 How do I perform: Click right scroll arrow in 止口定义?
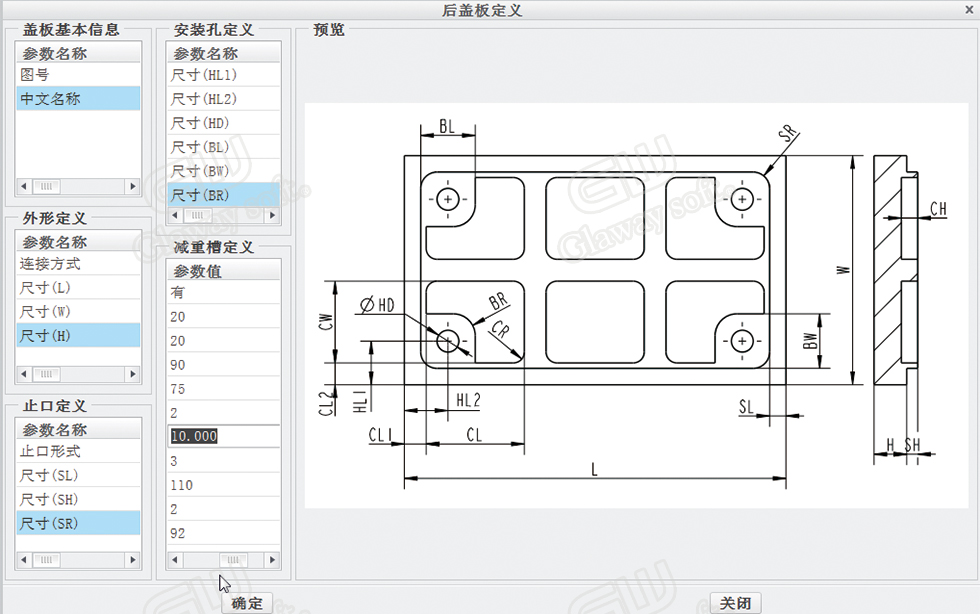coord(132,560)
